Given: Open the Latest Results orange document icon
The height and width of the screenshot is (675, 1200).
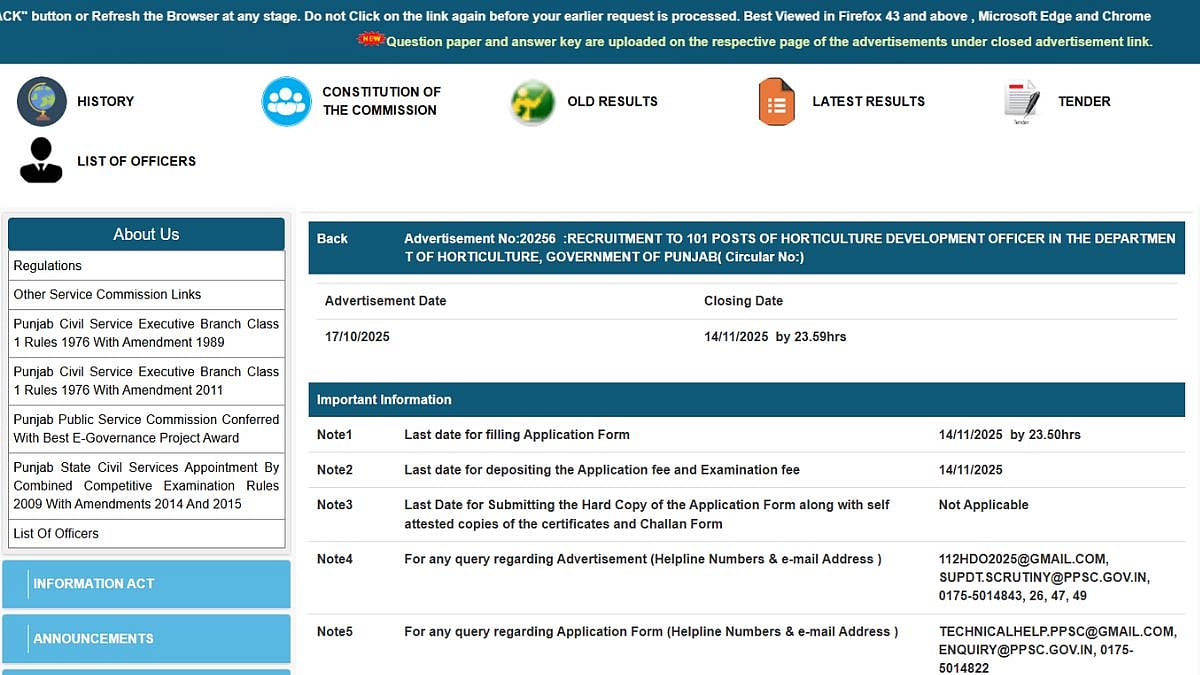Looking at the screenshot, I should click(x=776, y=101).
